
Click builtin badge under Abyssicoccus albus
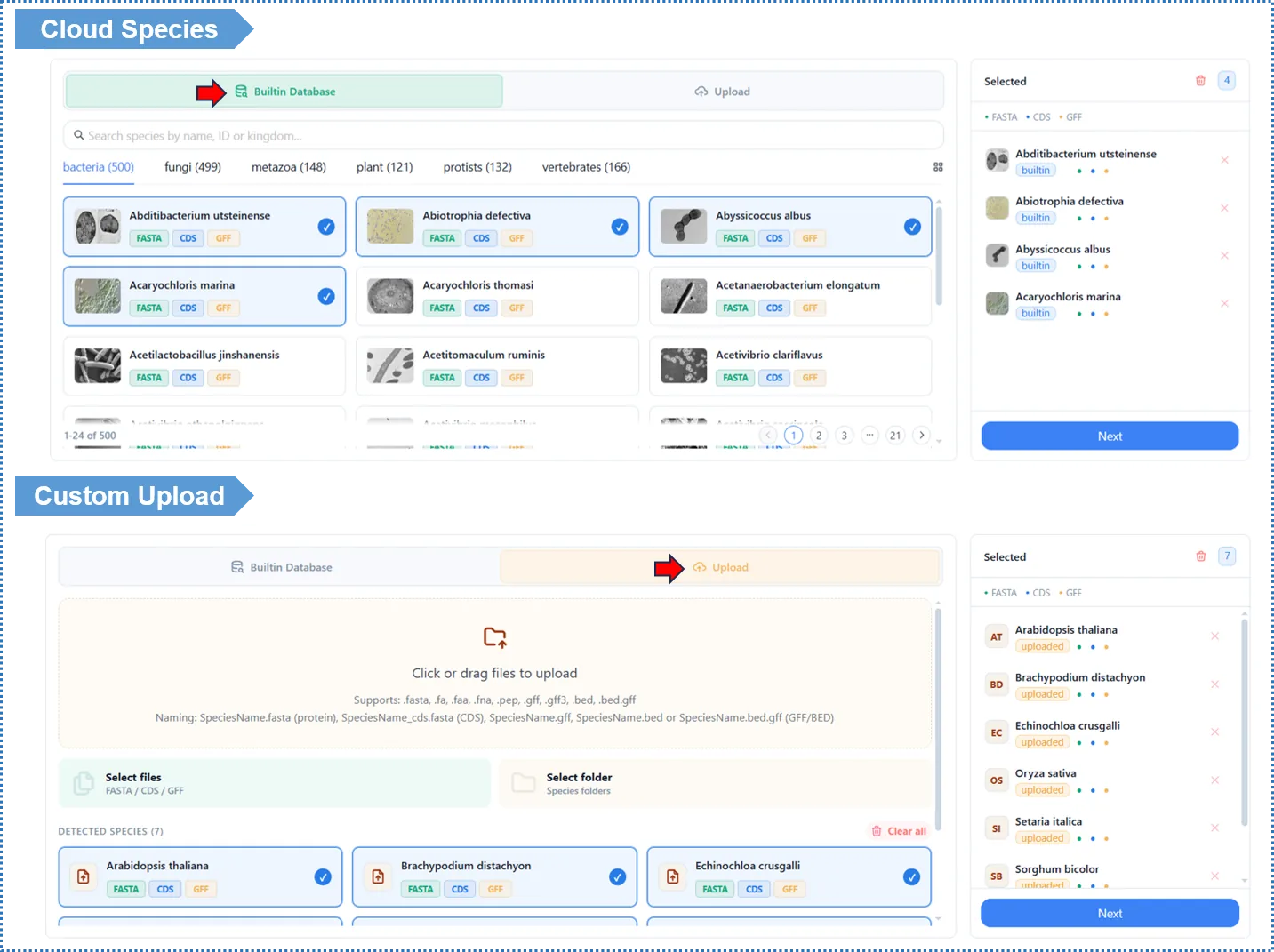click(x=1035, y=266)
